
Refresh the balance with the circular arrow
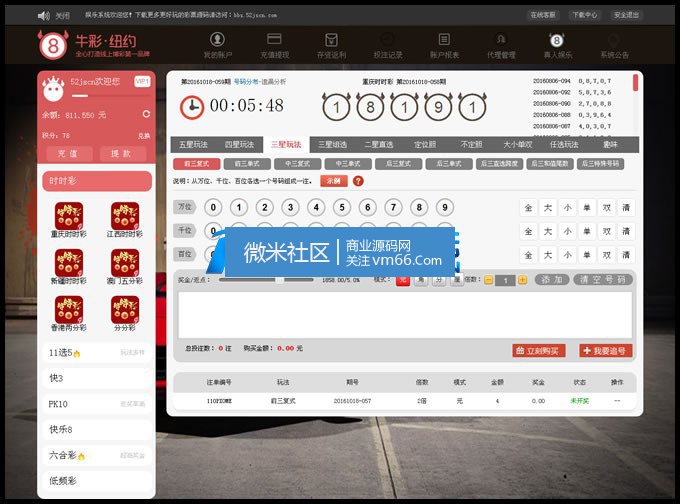(146, 114)
